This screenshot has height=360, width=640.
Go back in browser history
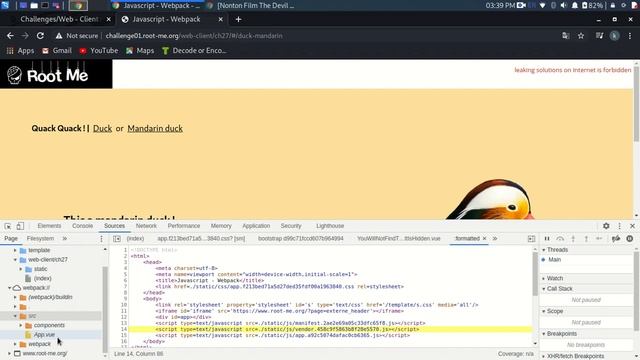coord(10,36)
